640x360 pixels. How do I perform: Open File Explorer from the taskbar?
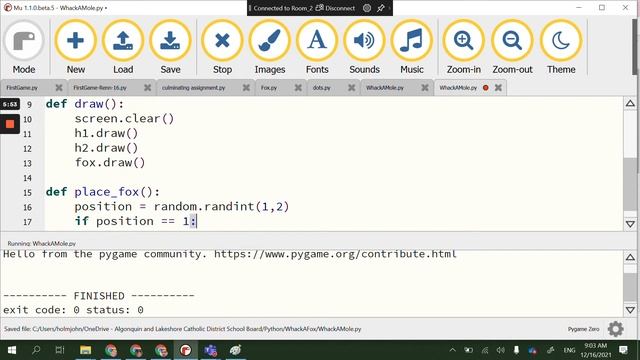click(x=85, y=350)
